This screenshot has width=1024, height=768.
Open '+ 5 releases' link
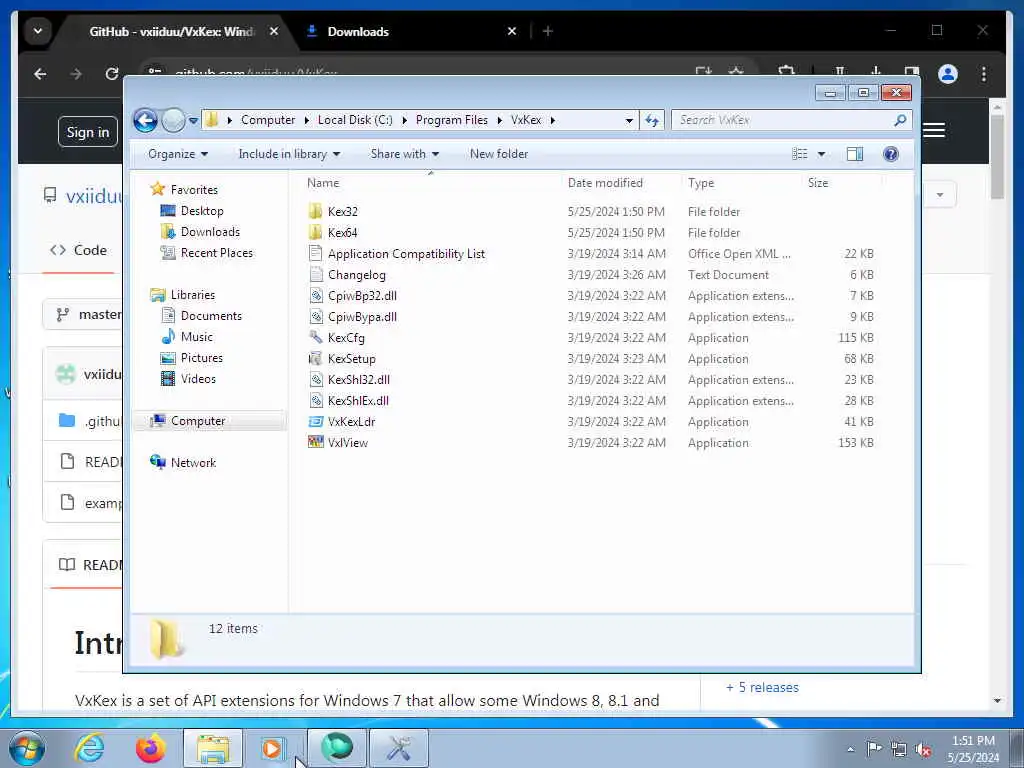pyautogui.click(x=762, y=688)
